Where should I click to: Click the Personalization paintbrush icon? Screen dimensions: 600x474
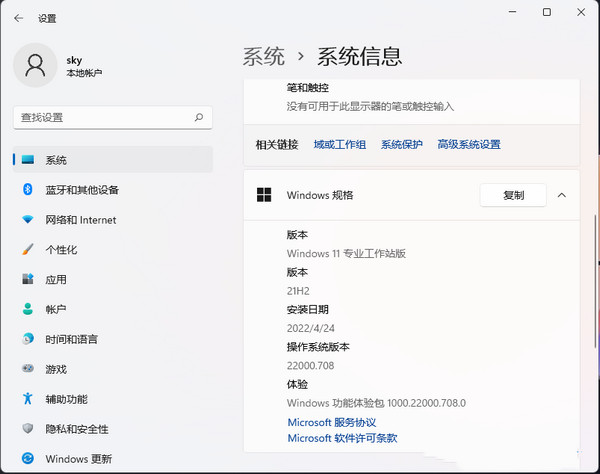point(28,249)
